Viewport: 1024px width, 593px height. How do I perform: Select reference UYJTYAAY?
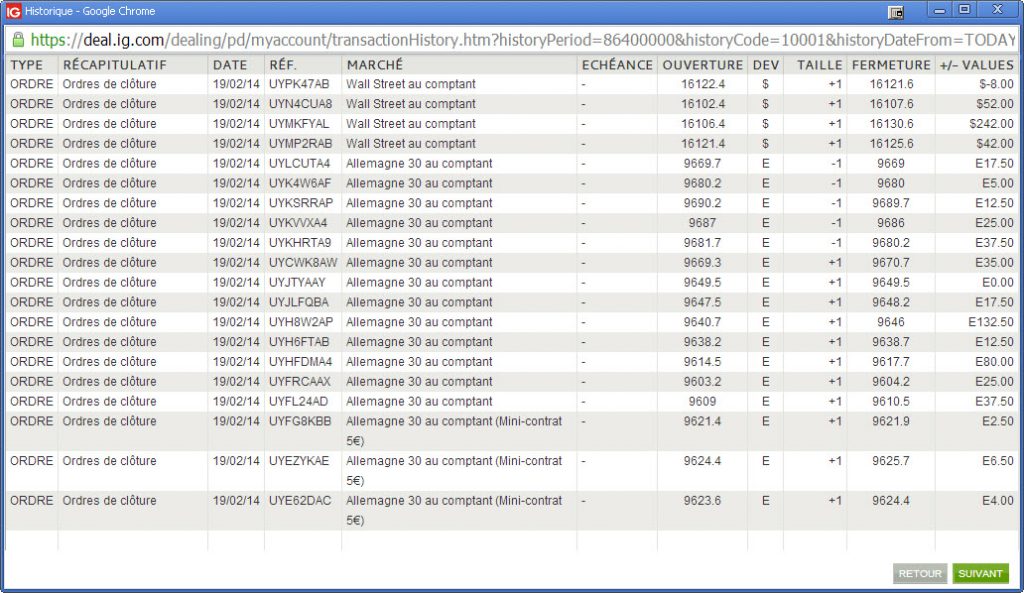[297, 282]
